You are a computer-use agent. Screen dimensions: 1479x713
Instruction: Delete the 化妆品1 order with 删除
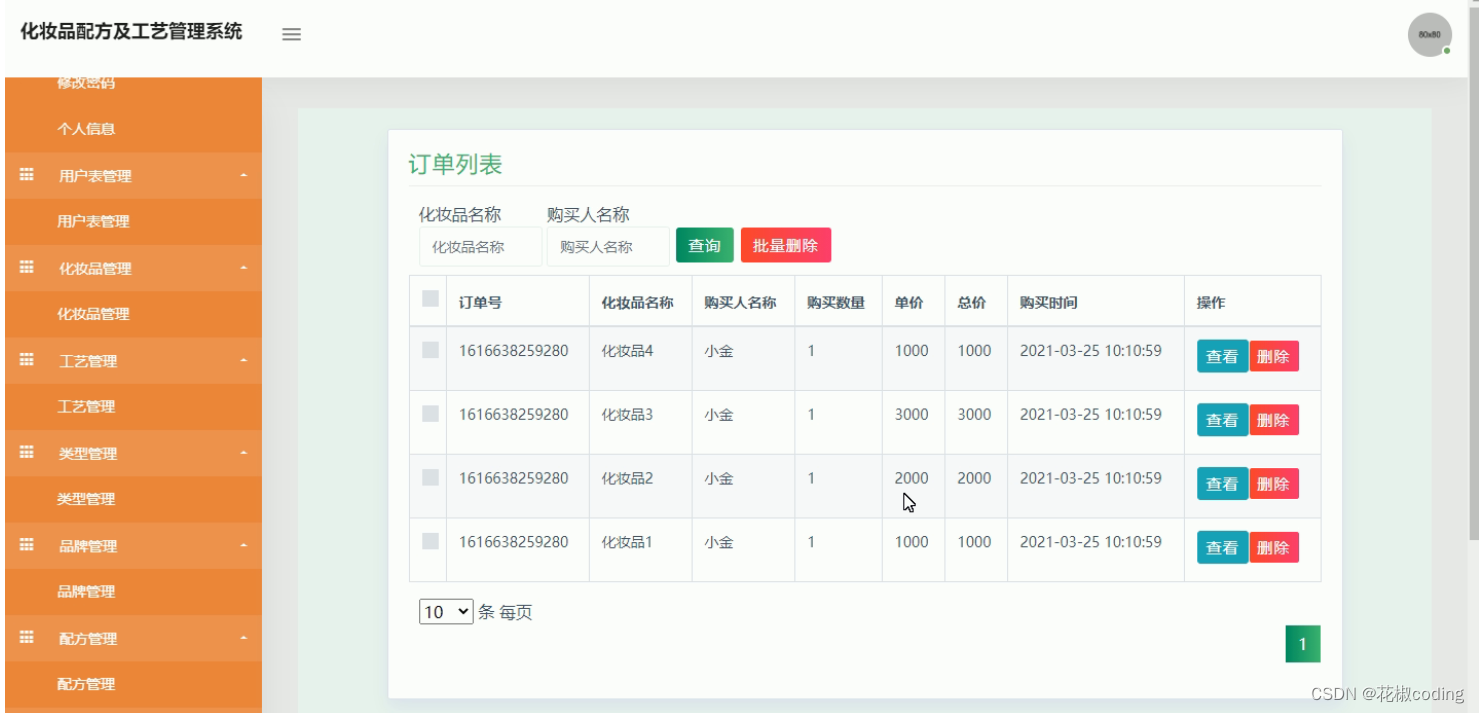(x=1274, y=547)
